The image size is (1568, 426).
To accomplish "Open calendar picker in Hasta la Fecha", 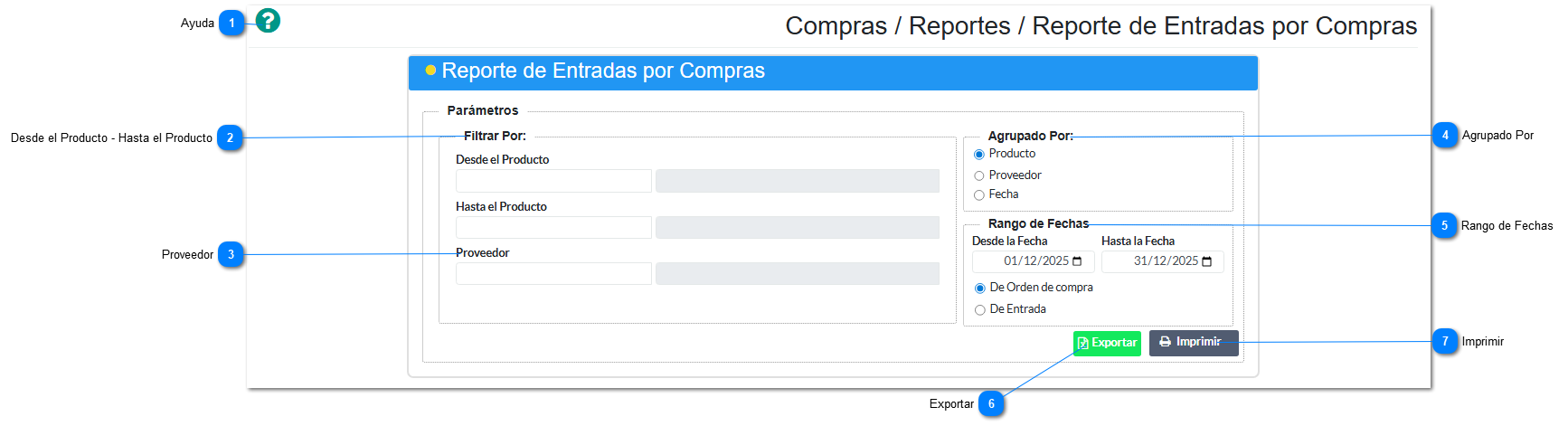I will pos(1207,261).
